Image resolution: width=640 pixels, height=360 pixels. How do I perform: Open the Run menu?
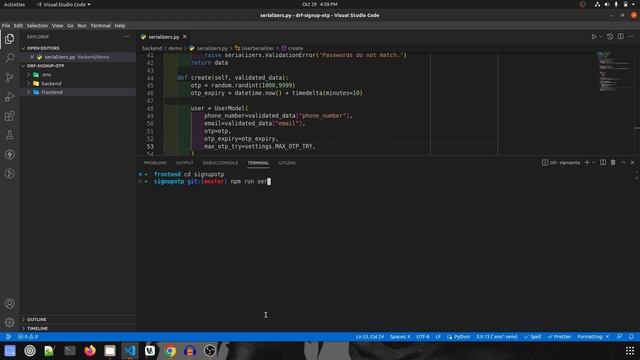(82, 26)
